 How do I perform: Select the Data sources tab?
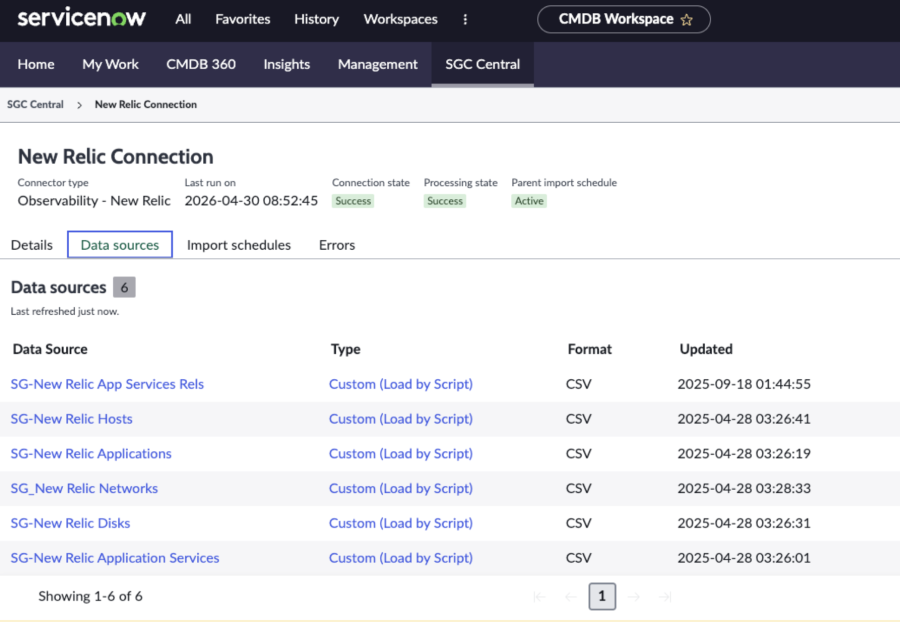119,245
